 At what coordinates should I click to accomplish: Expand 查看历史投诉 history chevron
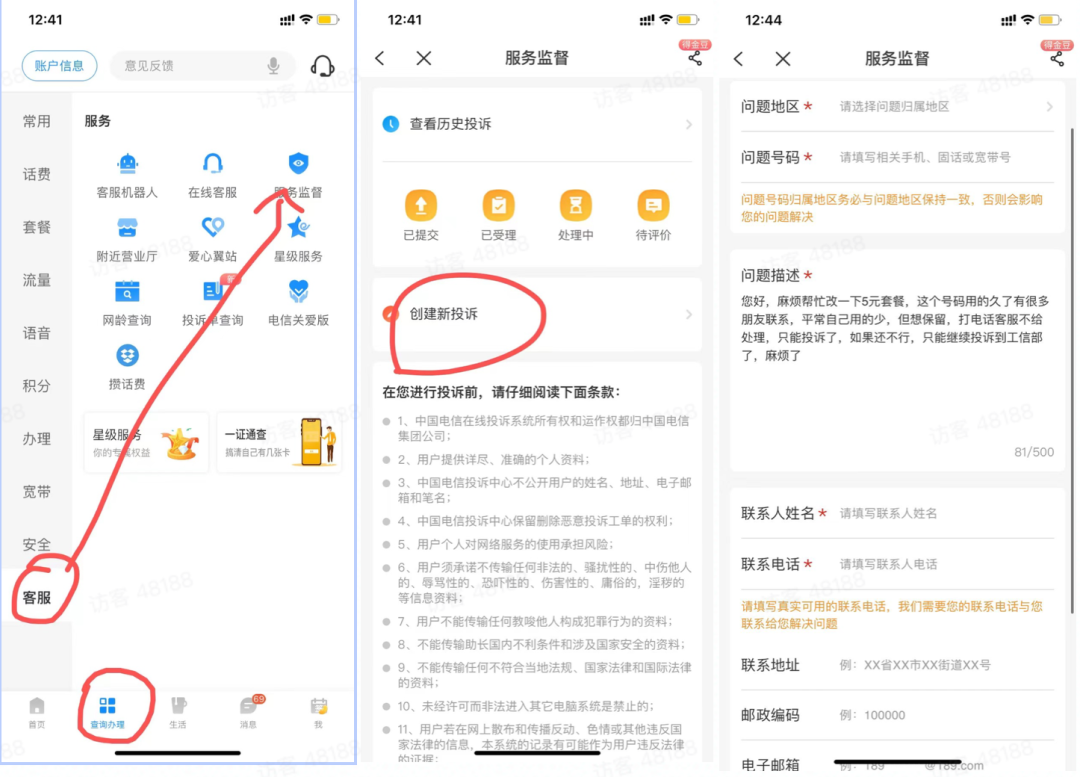pos(689,126)
